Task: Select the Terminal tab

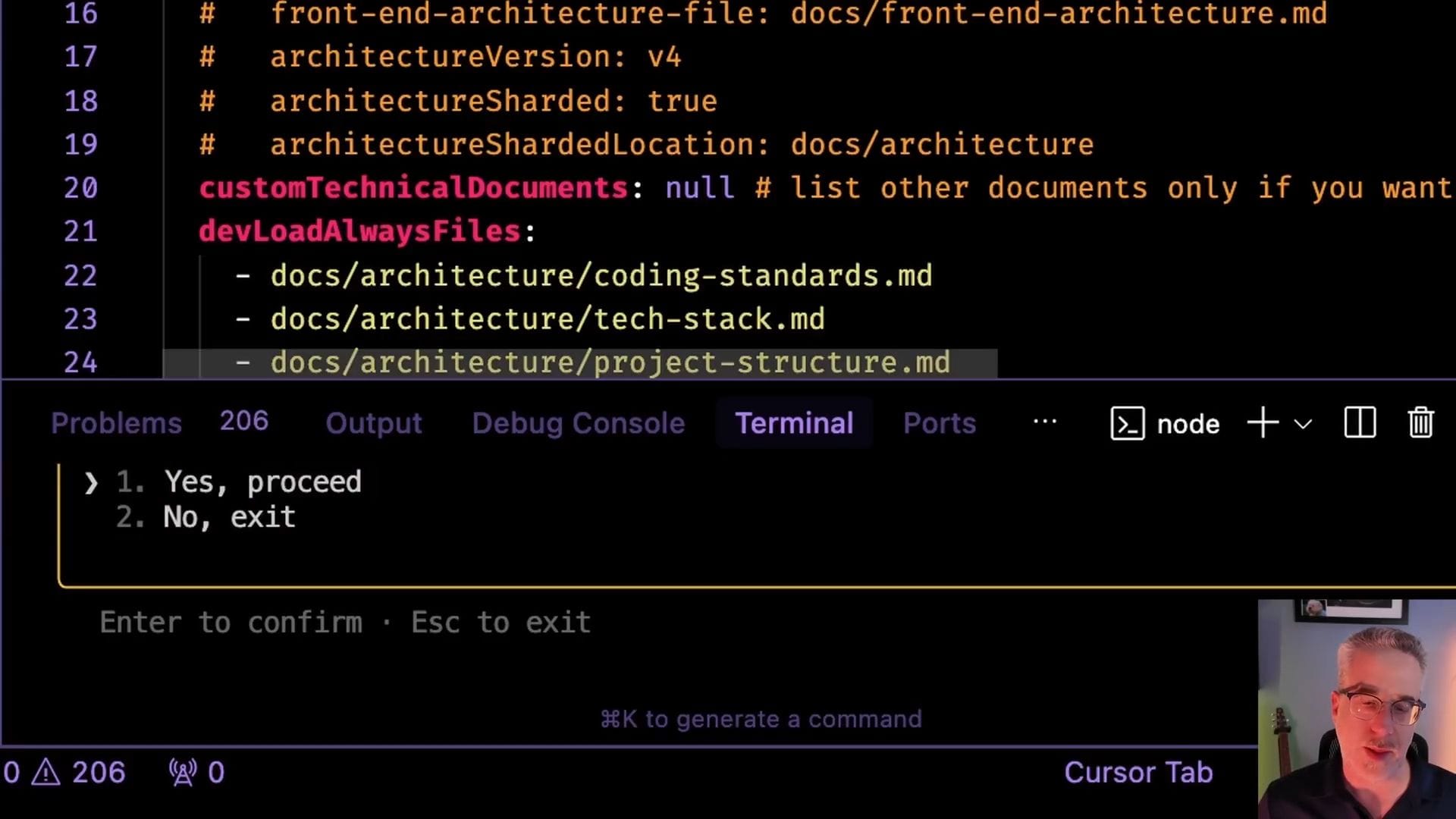Action: [794, 423]
